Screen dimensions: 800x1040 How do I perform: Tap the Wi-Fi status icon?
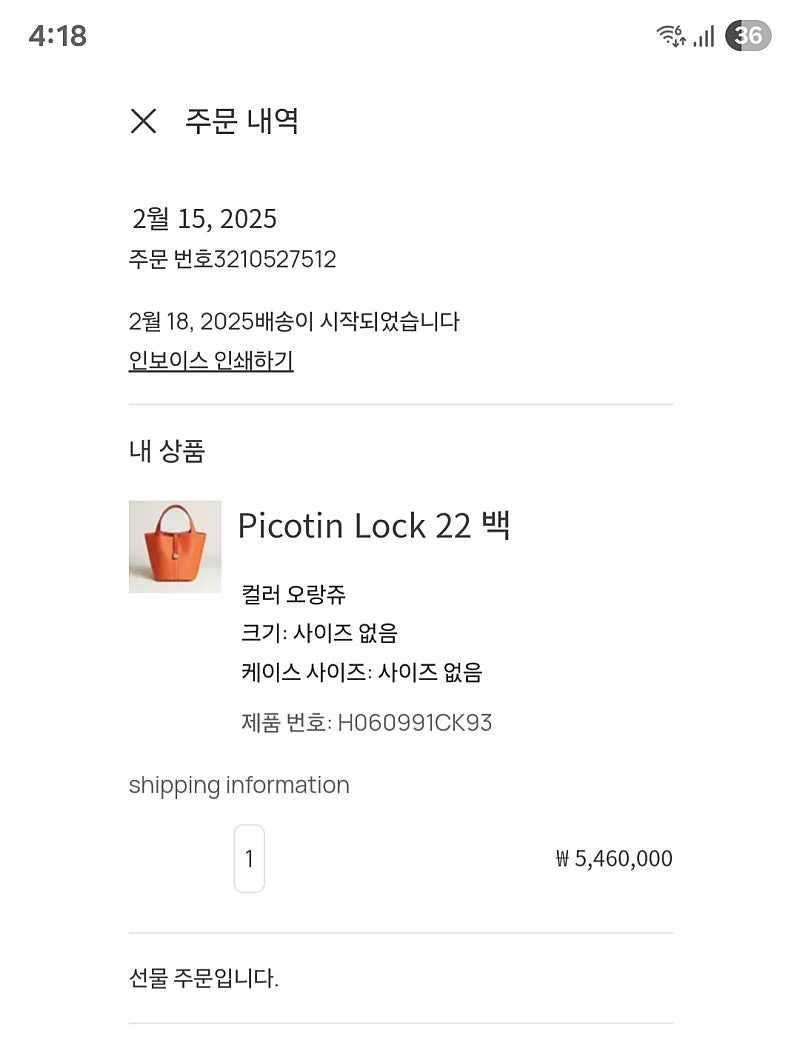pyautogui.click(x=671, y=36)
